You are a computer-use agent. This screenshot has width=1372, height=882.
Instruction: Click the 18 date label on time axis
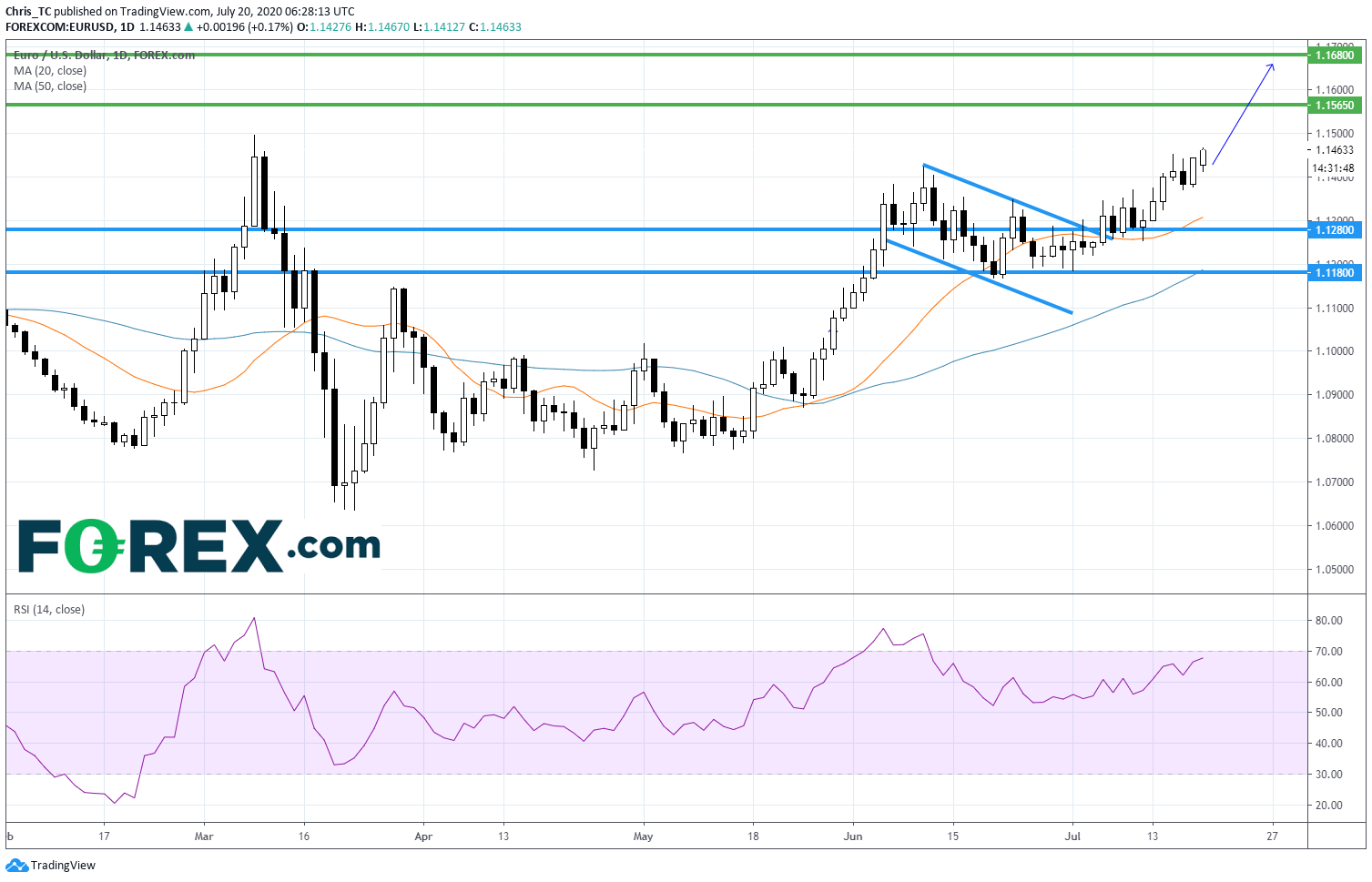pyautogui.click(x=753, y=836)
